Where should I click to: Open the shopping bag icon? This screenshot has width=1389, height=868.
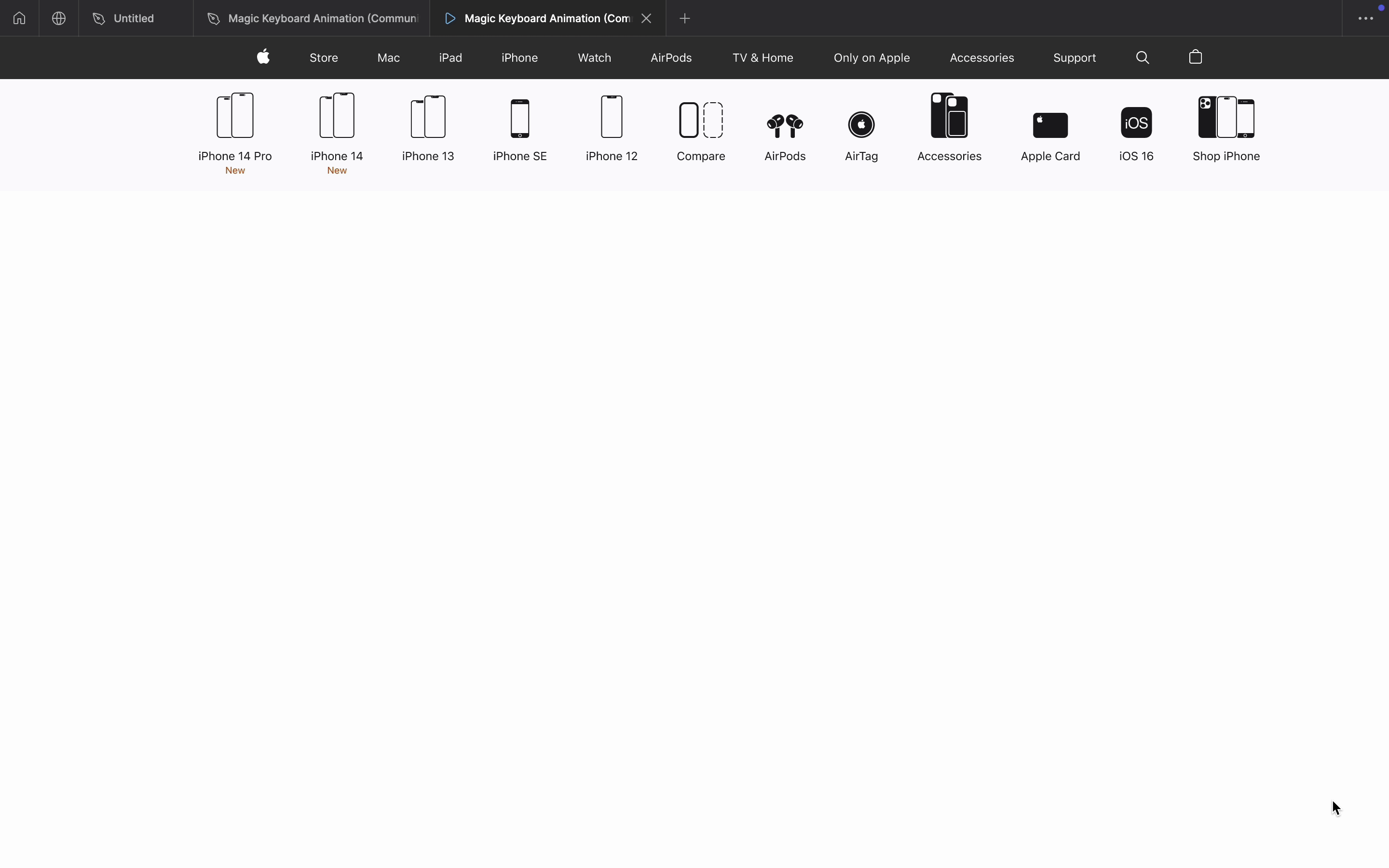(1196, 57)
